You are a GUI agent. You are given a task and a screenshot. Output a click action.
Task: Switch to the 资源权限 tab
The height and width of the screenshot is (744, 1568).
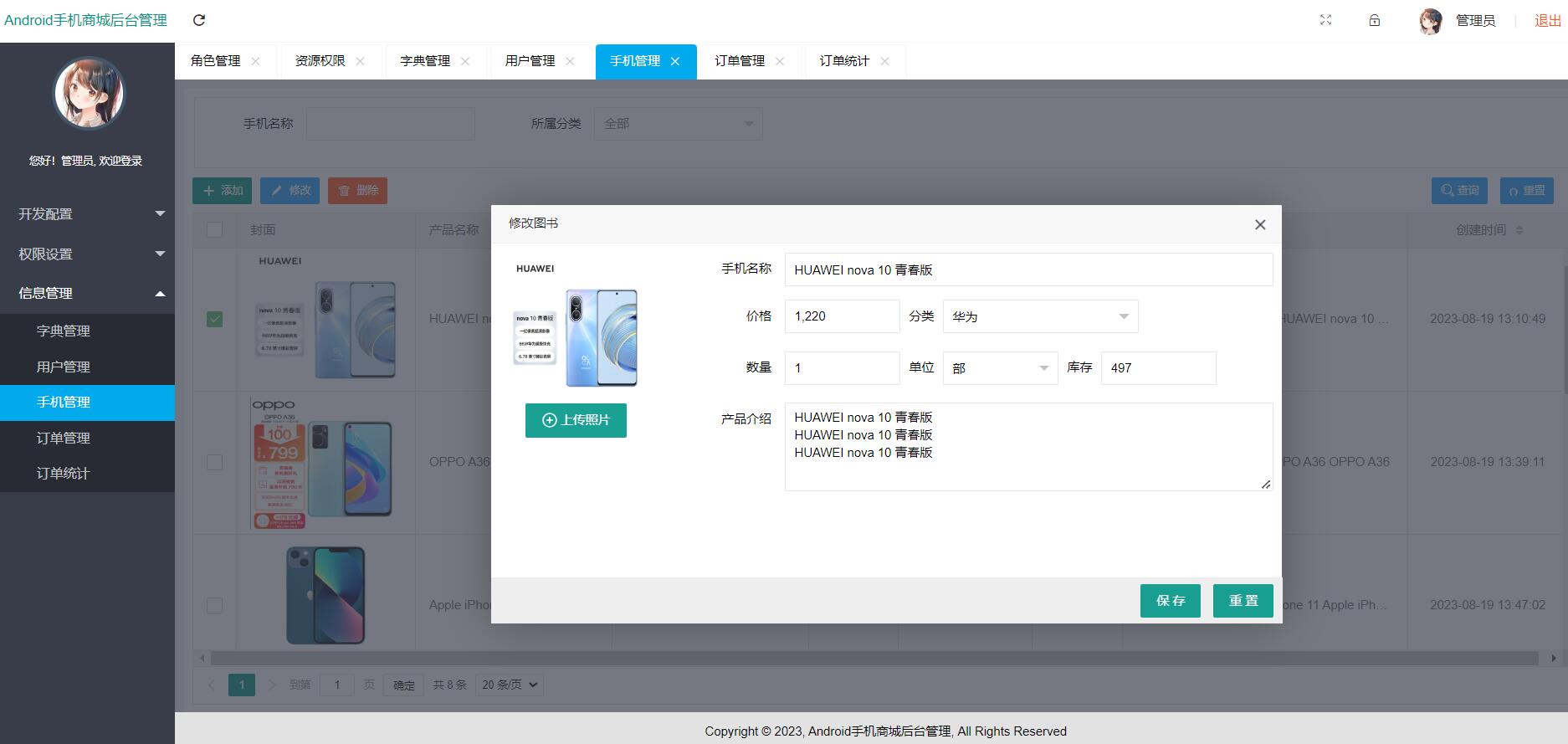click(x=320, y=61)
